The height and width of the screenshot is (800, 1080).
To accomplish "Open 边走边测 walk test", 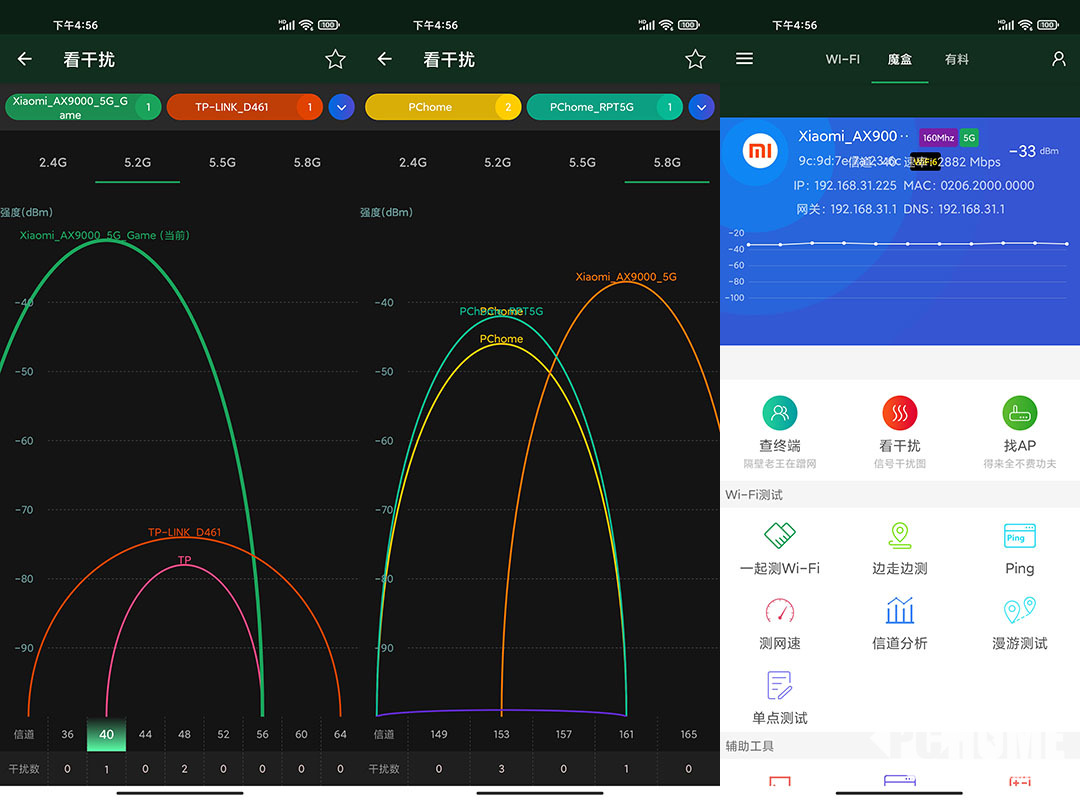I will 899,537.
